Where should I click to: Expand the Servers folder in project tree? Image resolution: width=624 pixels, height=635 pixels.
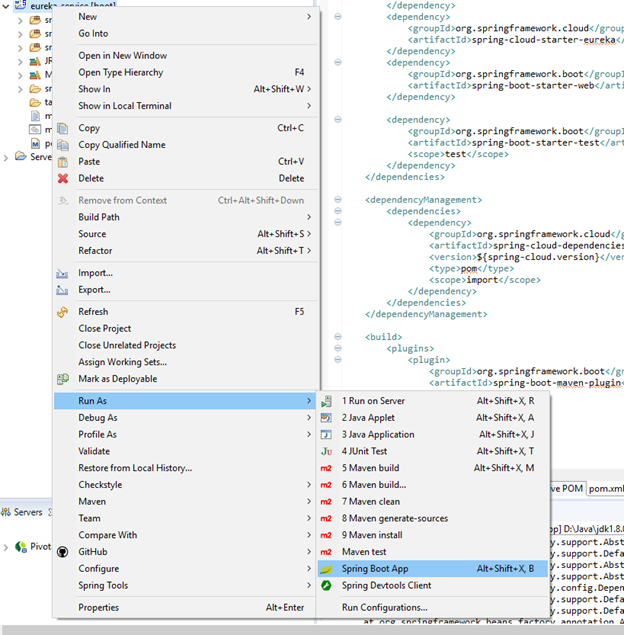pos(6,158)
